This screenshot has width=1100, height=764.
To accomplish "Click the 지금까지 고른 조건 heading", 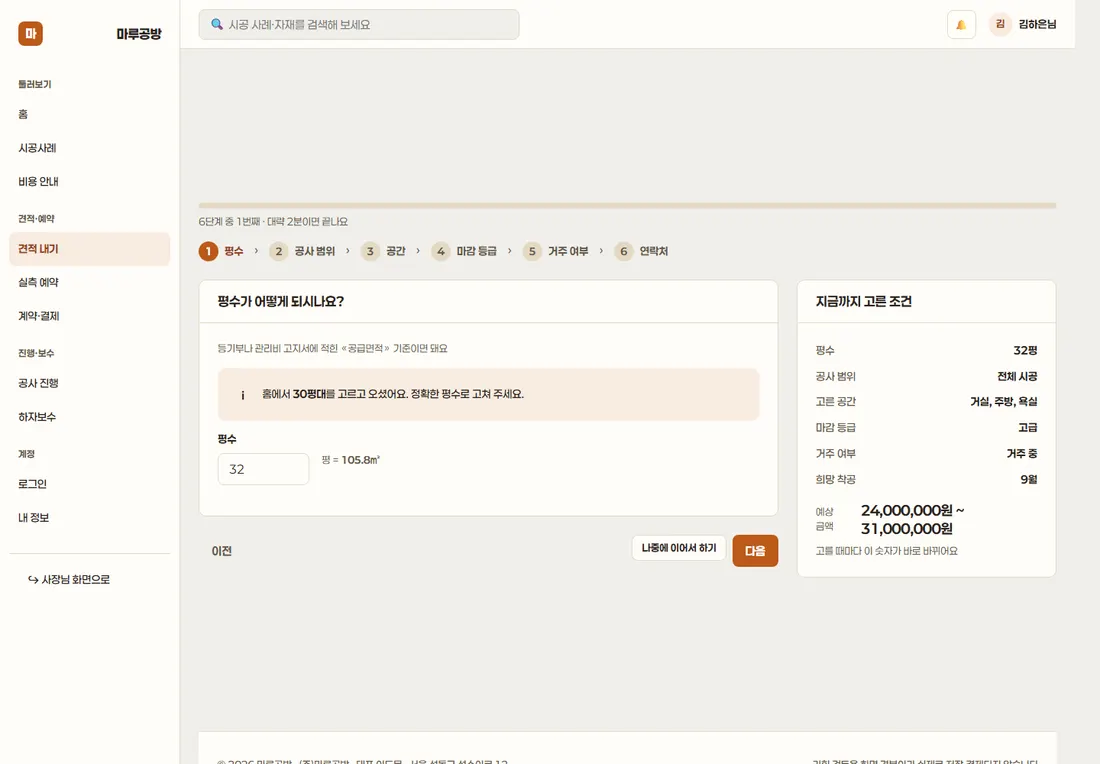I will [x=864, y=302].
